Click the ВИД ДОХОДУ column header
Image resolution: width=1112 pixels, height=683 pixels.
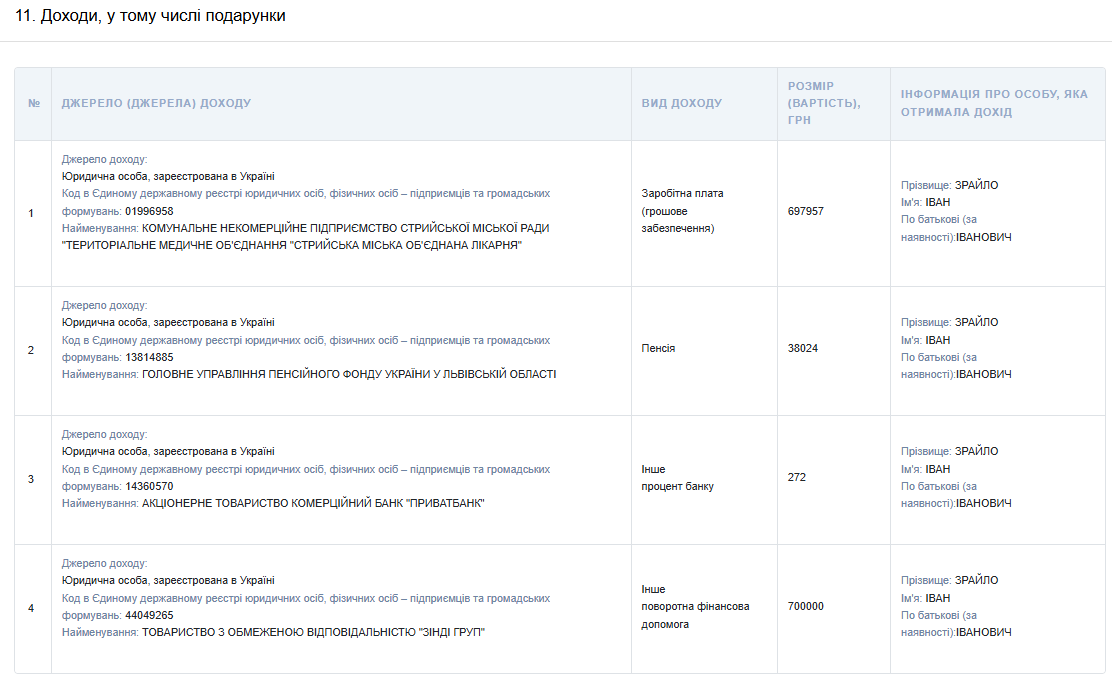[x=681, y=104]
